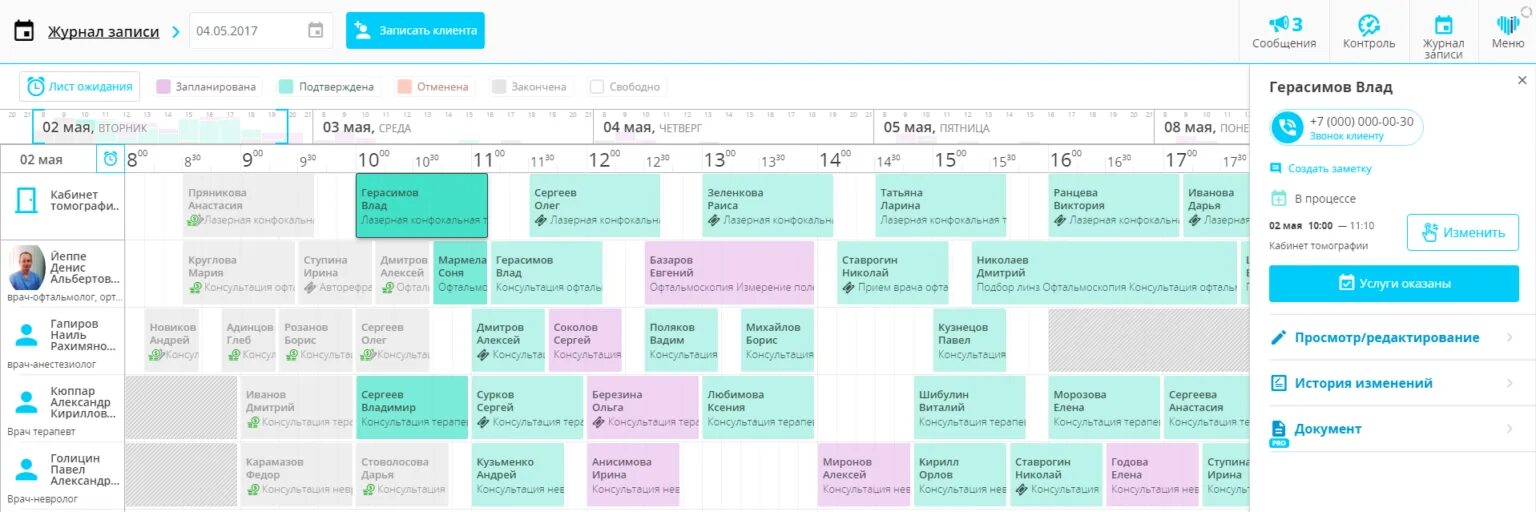Click the Звонок клиенту link

pos(1346,136)
